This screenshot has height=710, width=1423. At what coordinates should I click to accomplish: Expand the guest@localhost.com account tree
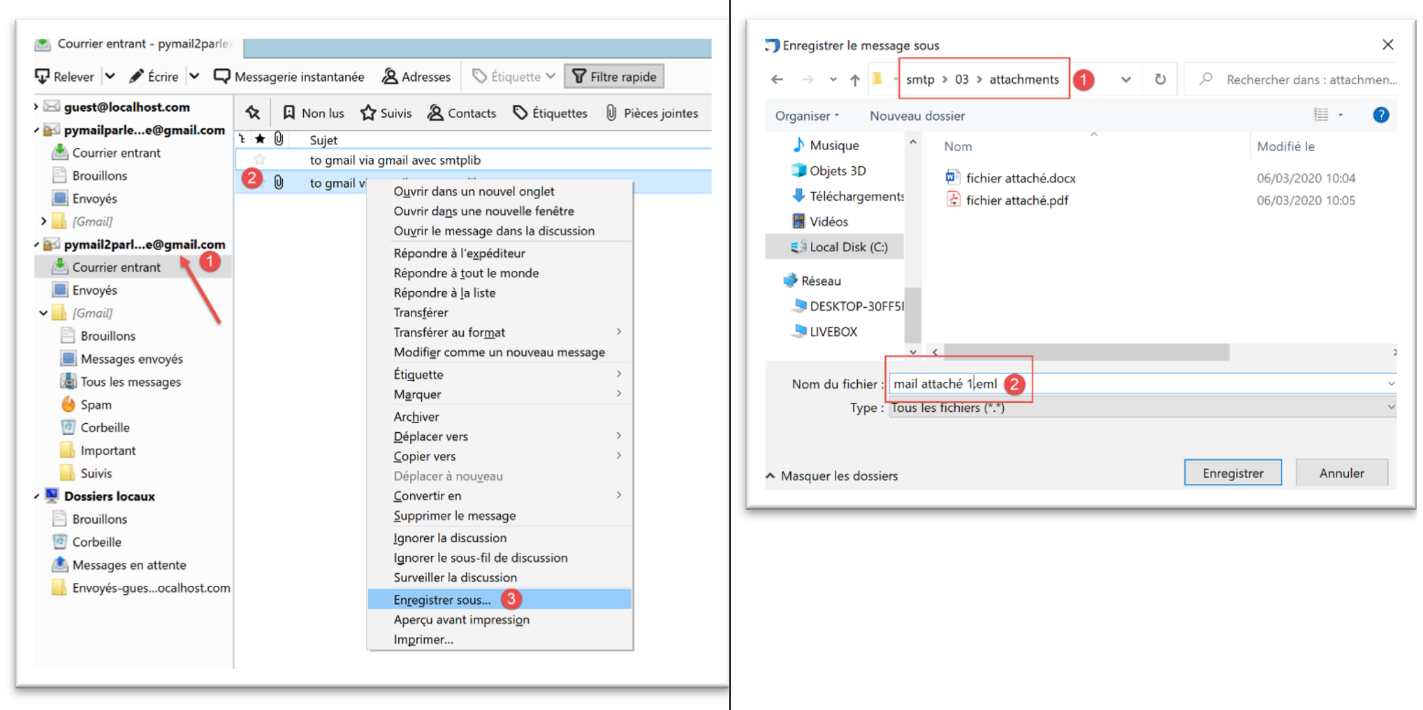click(x=38, y=107)
